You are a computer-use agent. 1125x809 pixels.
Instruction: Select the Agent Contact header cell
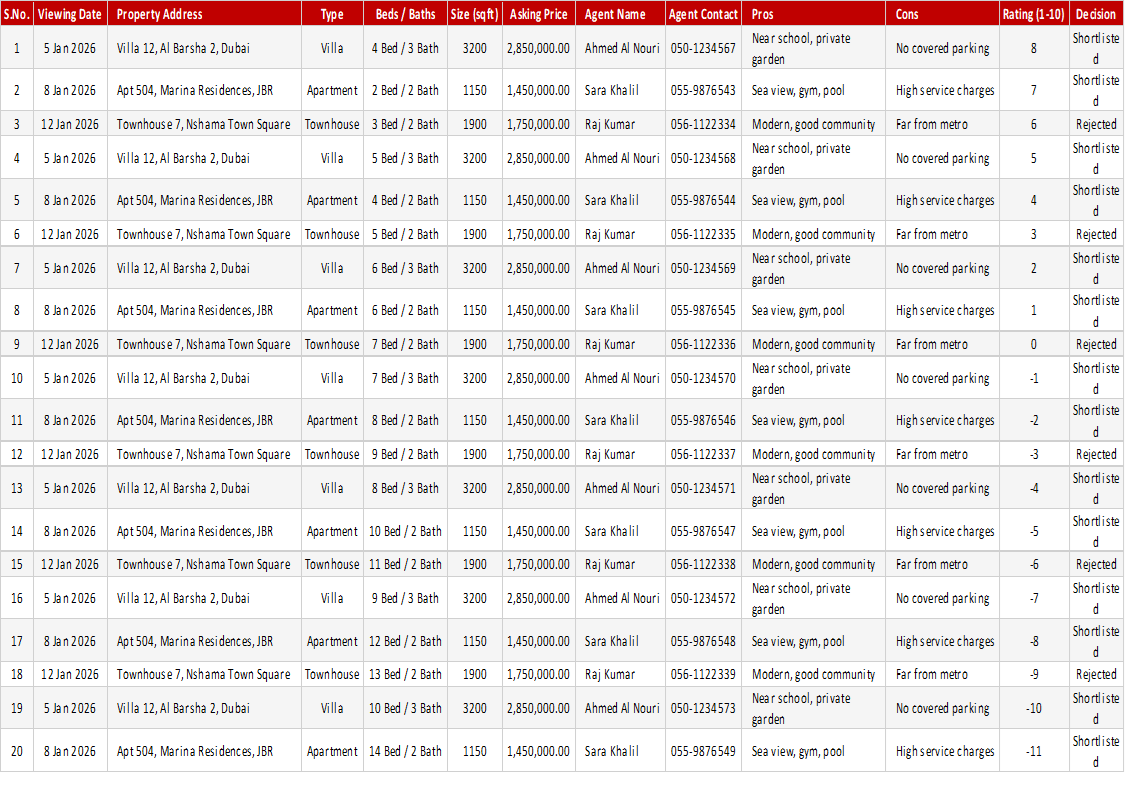pos(703,14)
